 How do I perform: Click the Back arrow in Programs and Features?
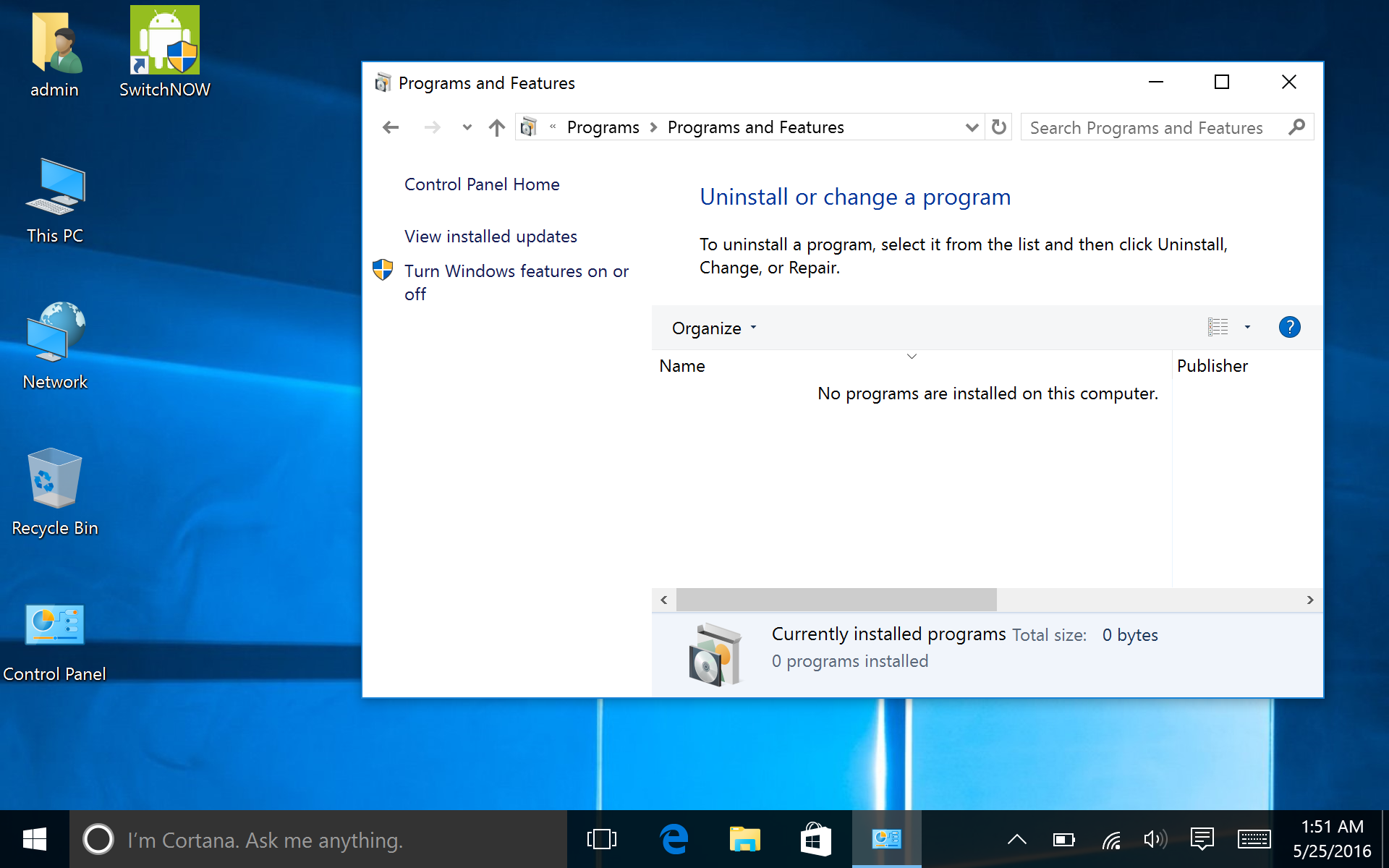coord(391,128)
